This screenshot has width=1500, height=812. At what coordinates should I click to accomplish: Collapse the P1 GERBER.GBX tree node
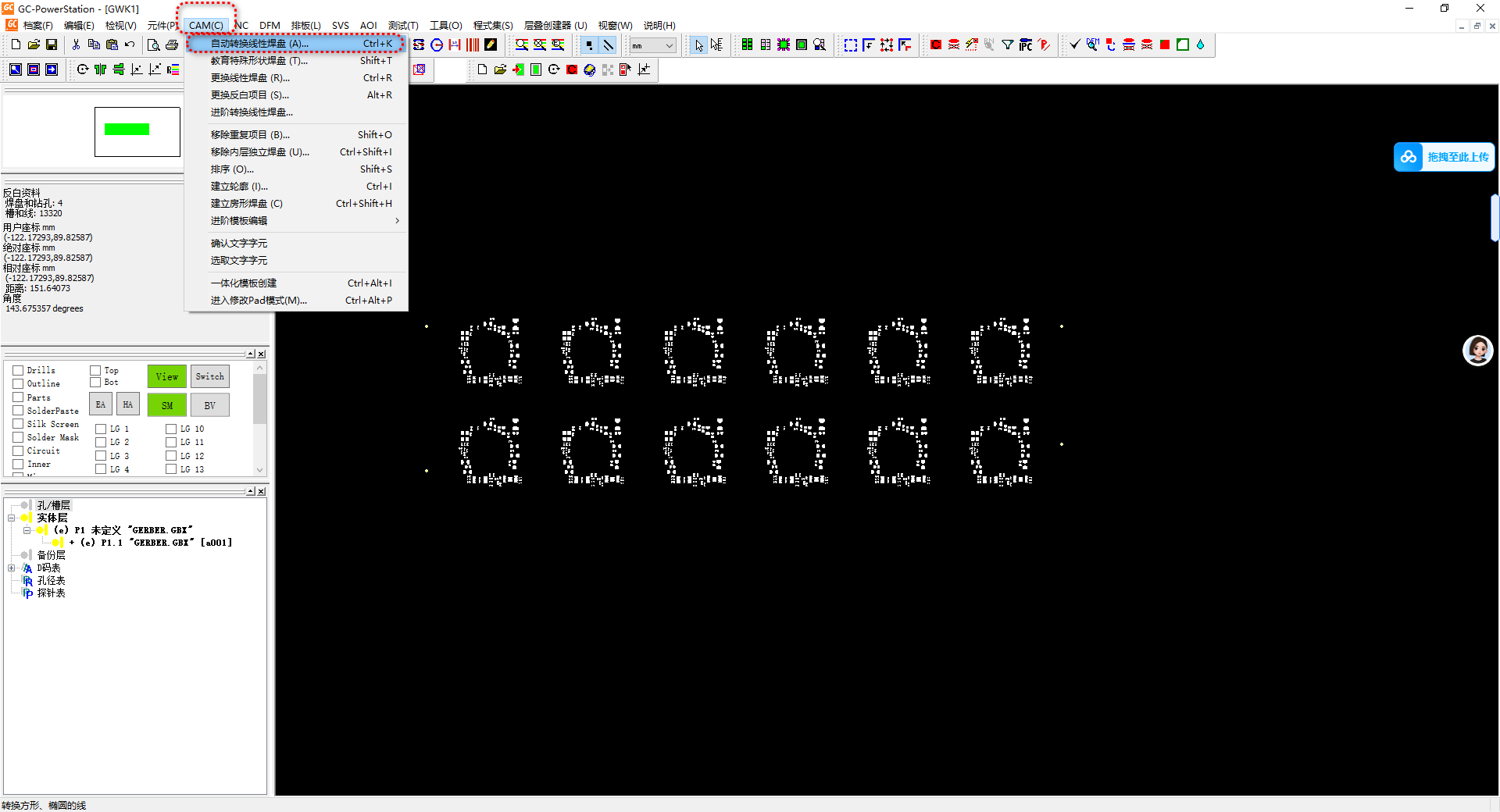pyautogui.click(x=27, y=530)
